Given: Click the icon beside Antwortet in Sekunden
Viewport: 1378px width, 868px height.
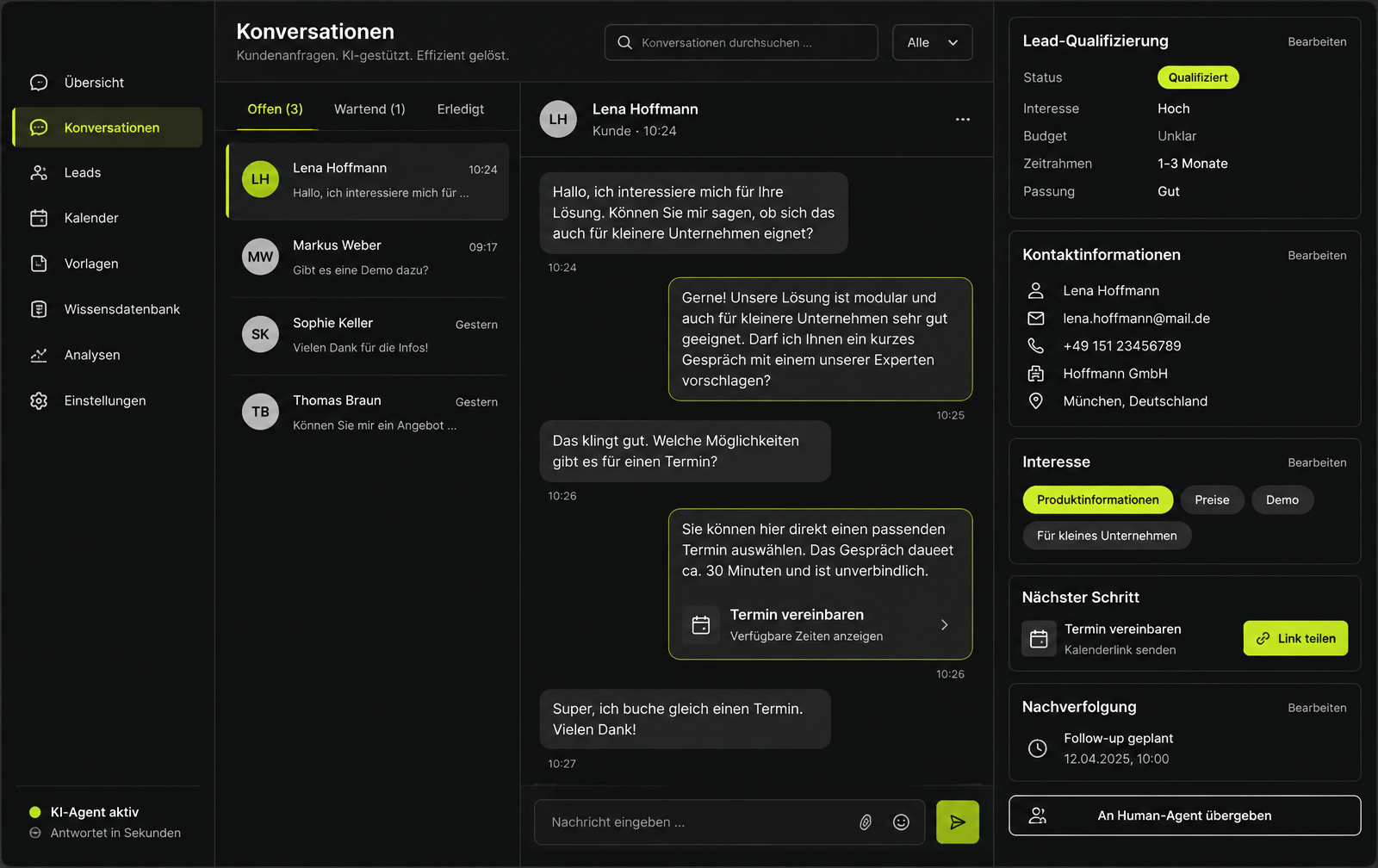Looking at the screenshot, I should click(x=35, y=833).
